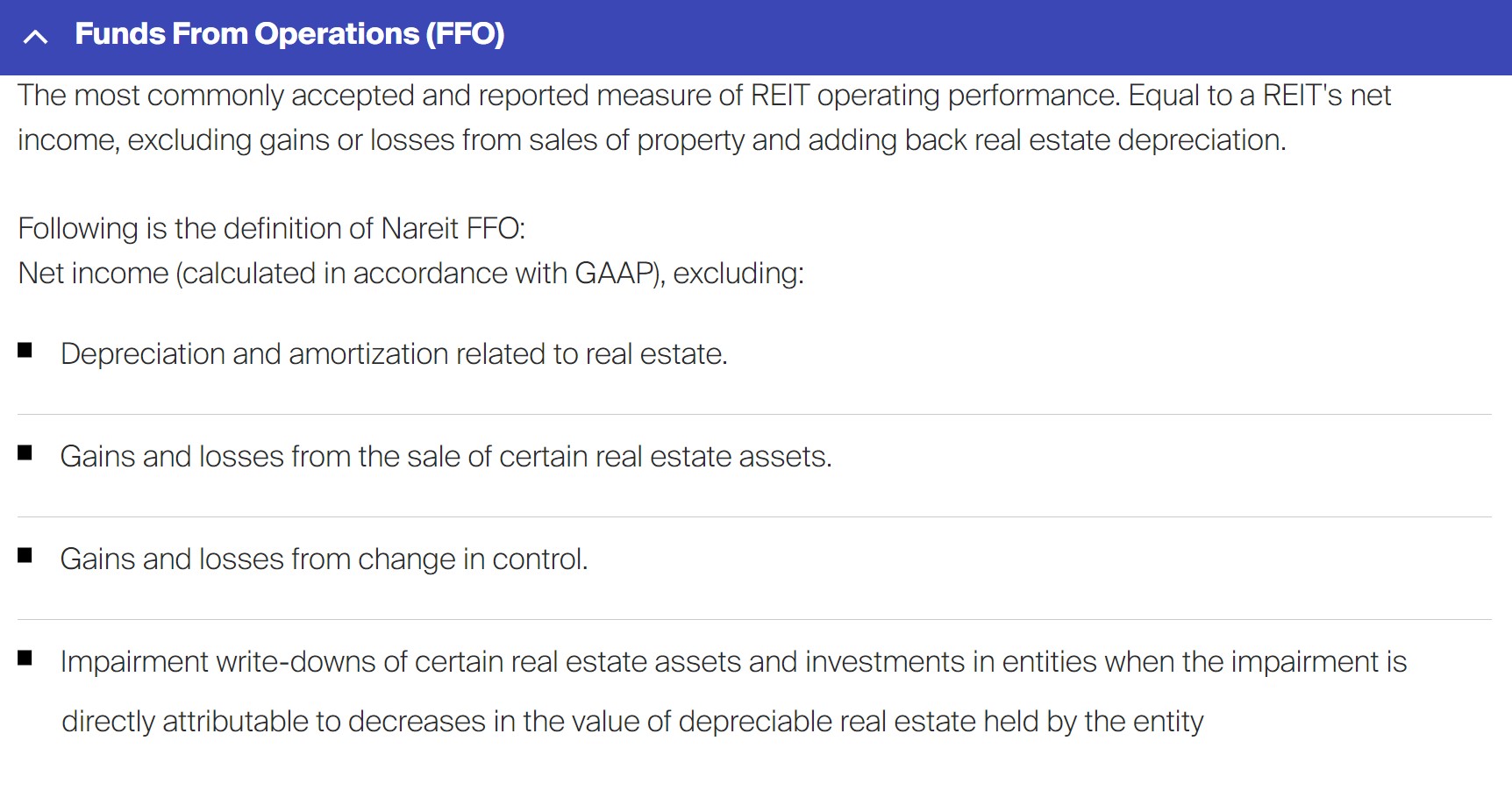Click the empty blue header bar area
1512x812 pixels.
coord(1009,37)
